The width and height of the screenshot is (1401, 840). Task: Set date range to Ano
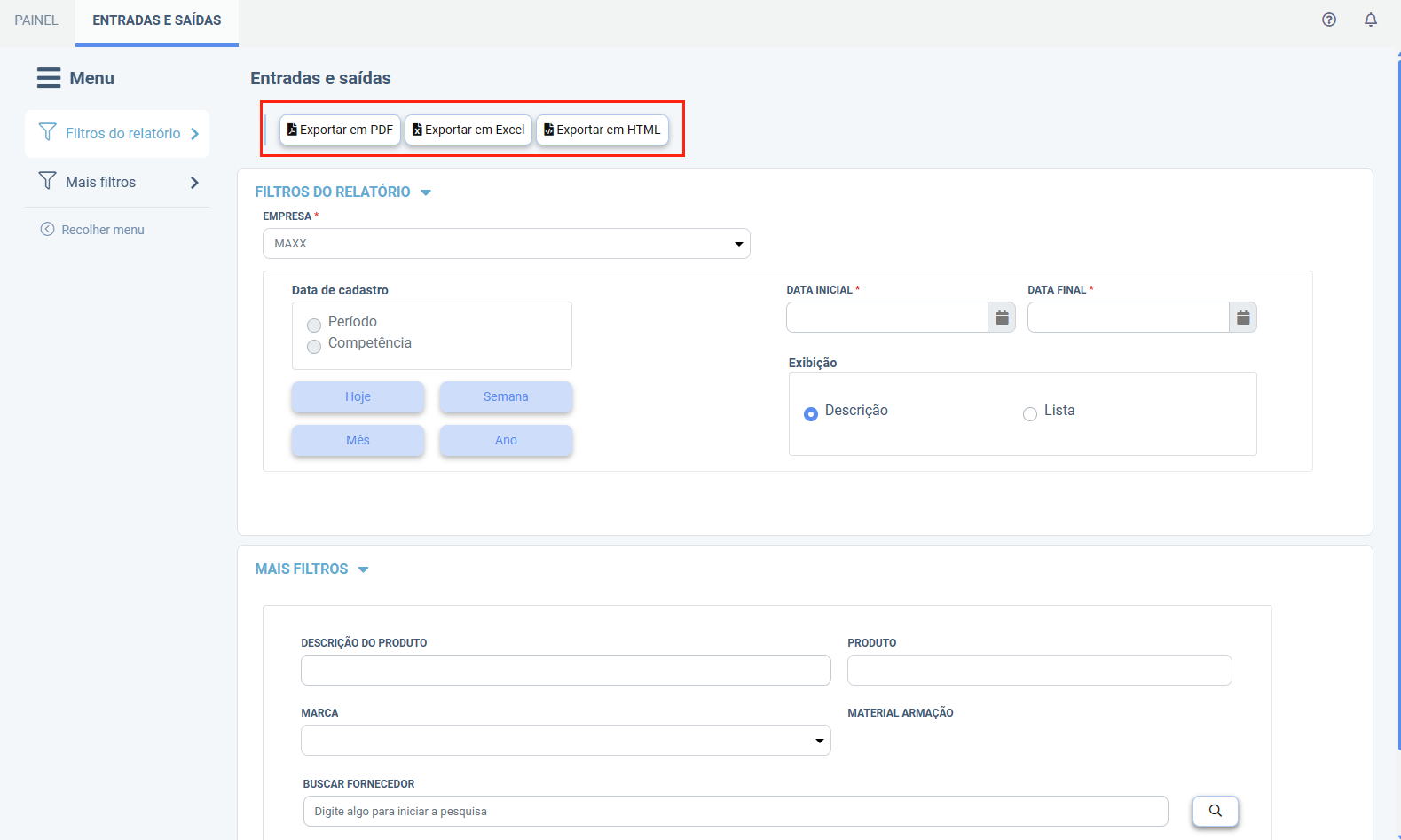(x=506, y=440)
